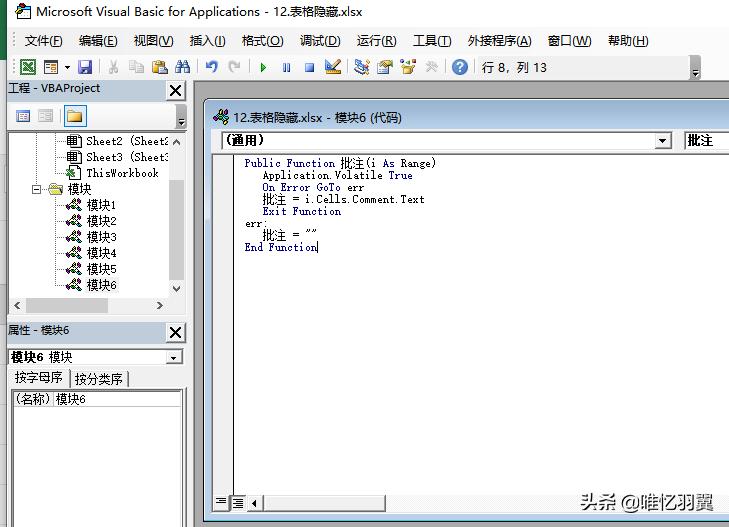
Task: Click the project tree scroll left arrow
Action: (17, 305)
